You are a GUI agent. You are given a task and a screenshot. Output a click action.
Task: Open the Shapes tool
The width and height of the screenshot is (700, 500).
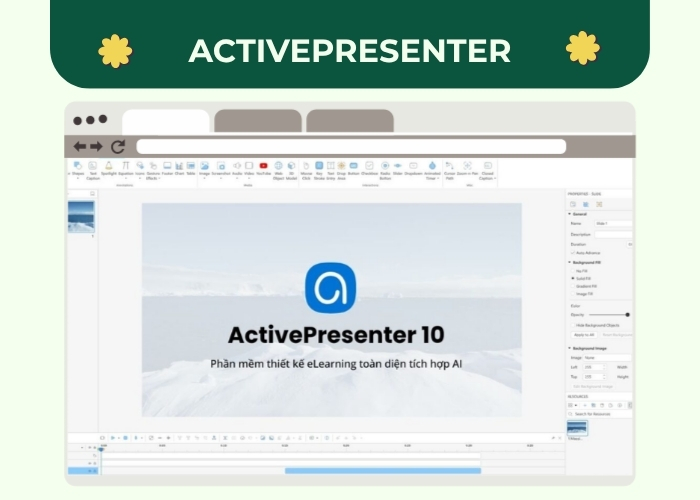[x=78, y=170]
